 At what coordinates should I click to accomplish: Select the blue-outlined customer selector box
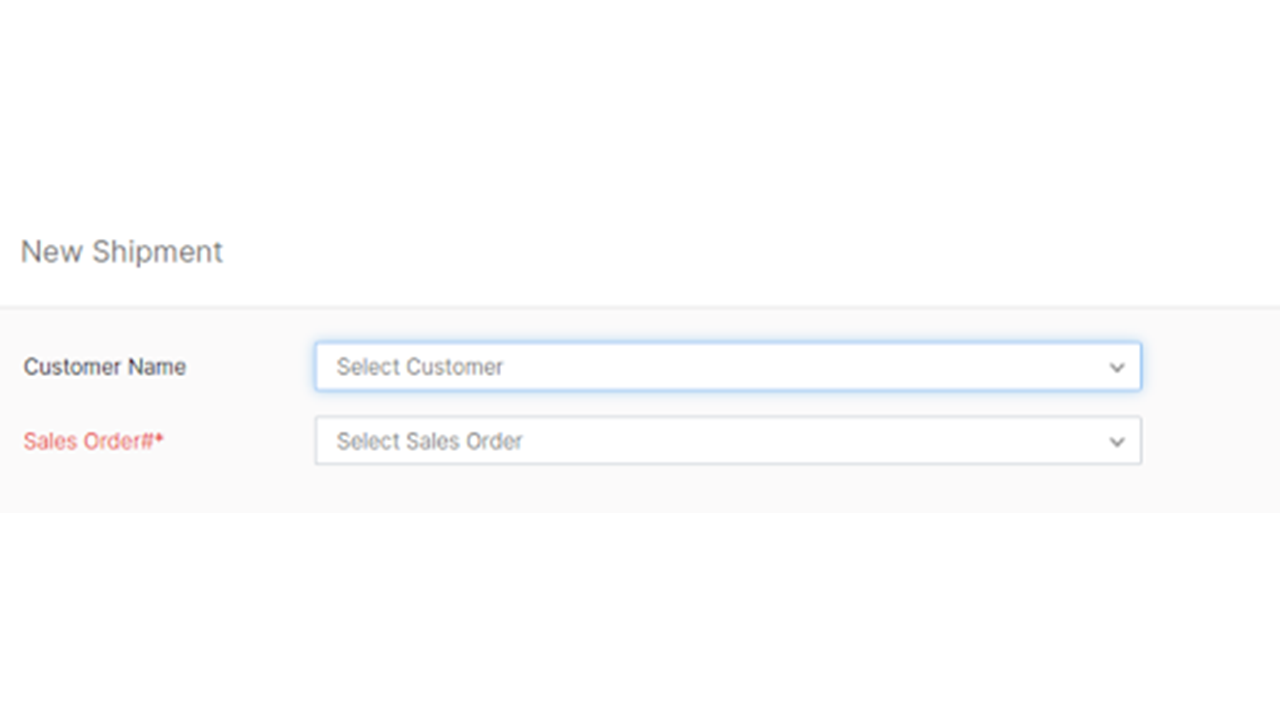click(x=727, y=367)
